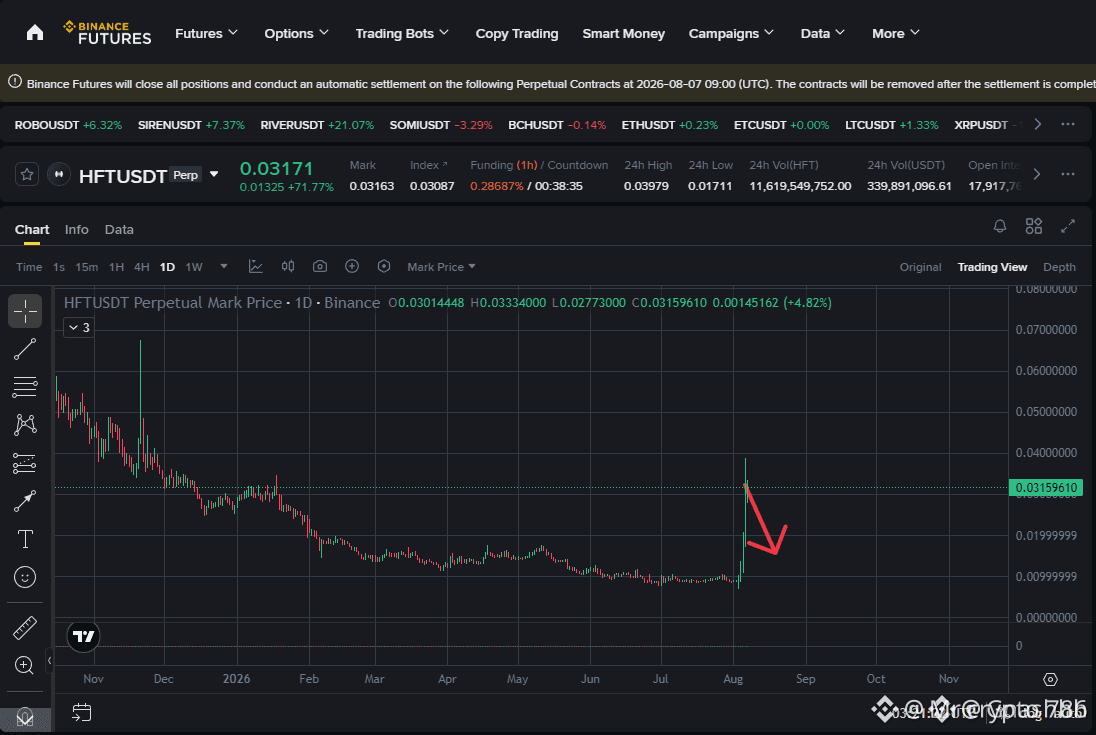Expand the Campaigns menu
This screenshot has width=1096, height=735.
coord(731,34)
